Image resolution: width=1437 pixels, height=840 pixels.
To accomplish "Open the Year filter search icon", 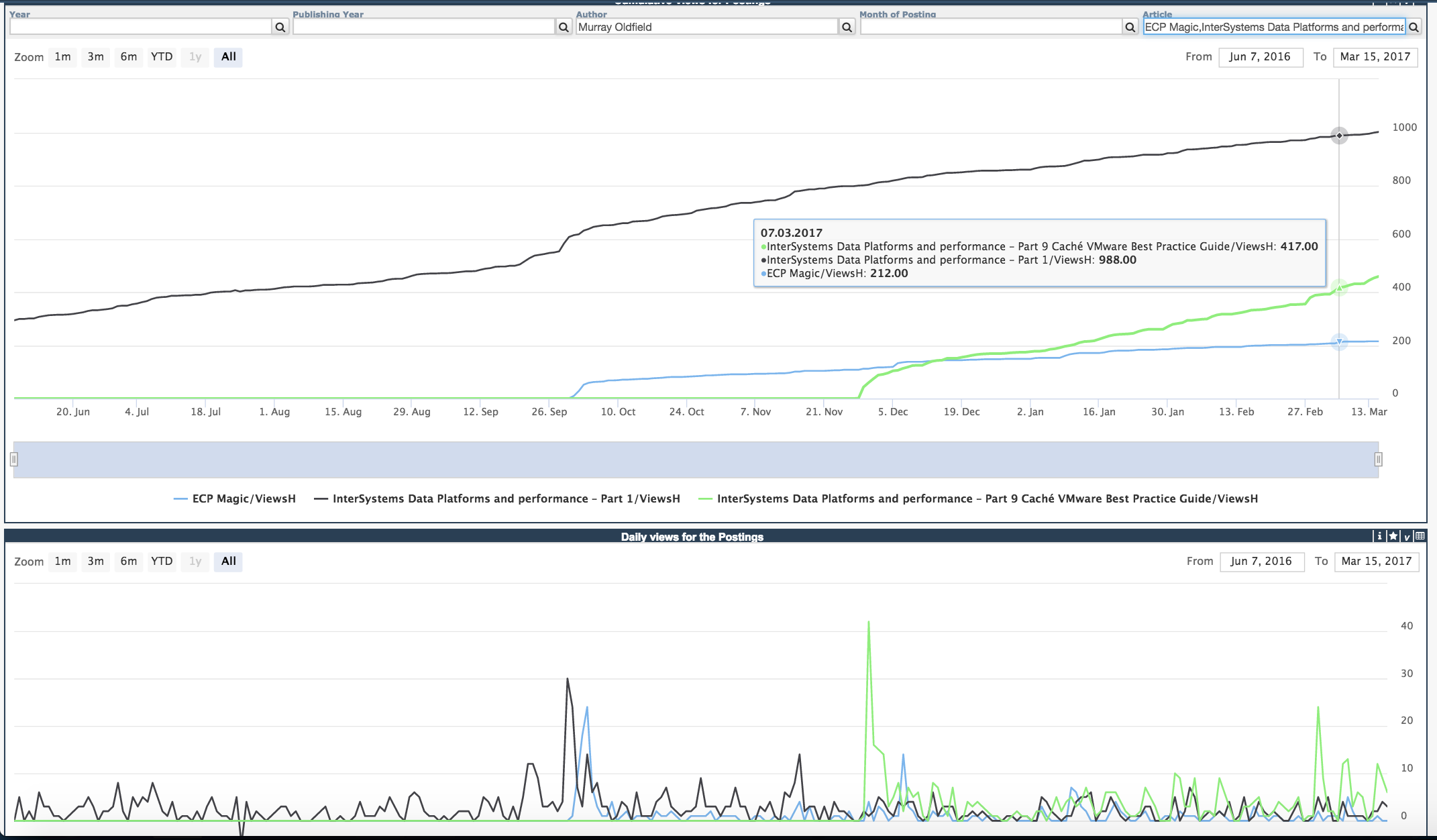I will tap(280, 27).
